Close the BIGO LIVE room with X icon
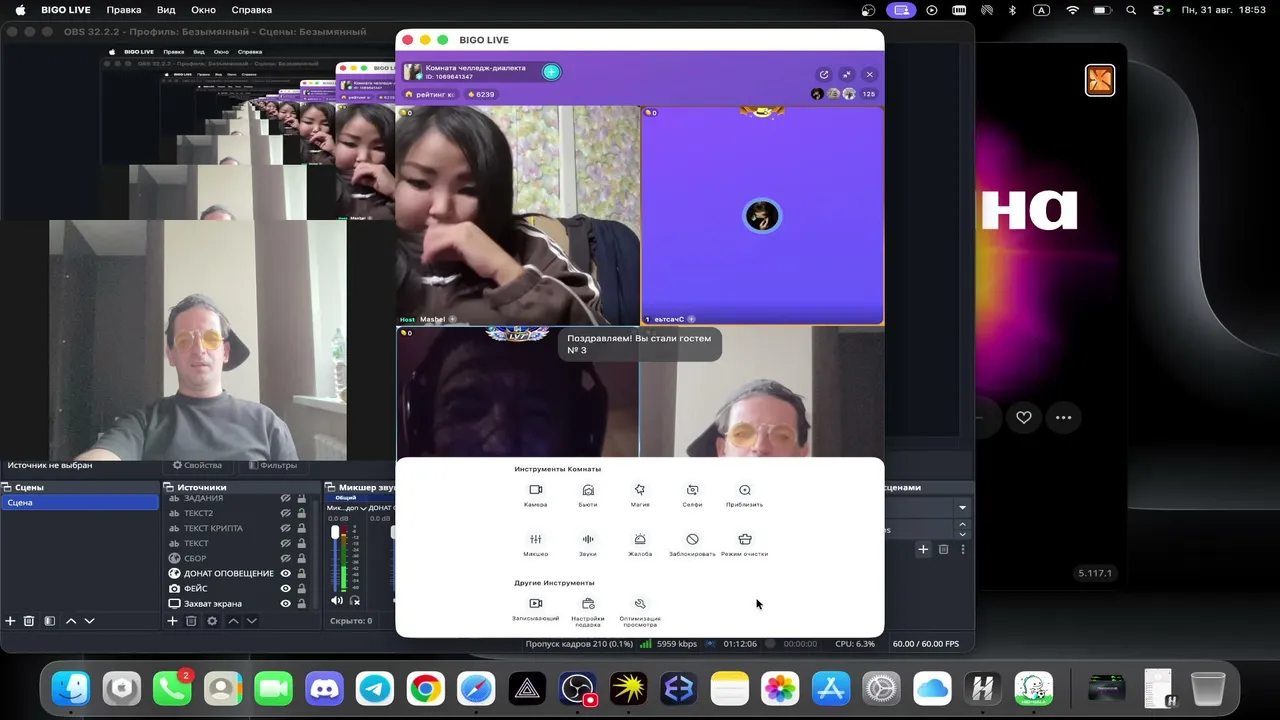Image resolution: width=1280 pixels, height=720 pixels. coord(870,74)
